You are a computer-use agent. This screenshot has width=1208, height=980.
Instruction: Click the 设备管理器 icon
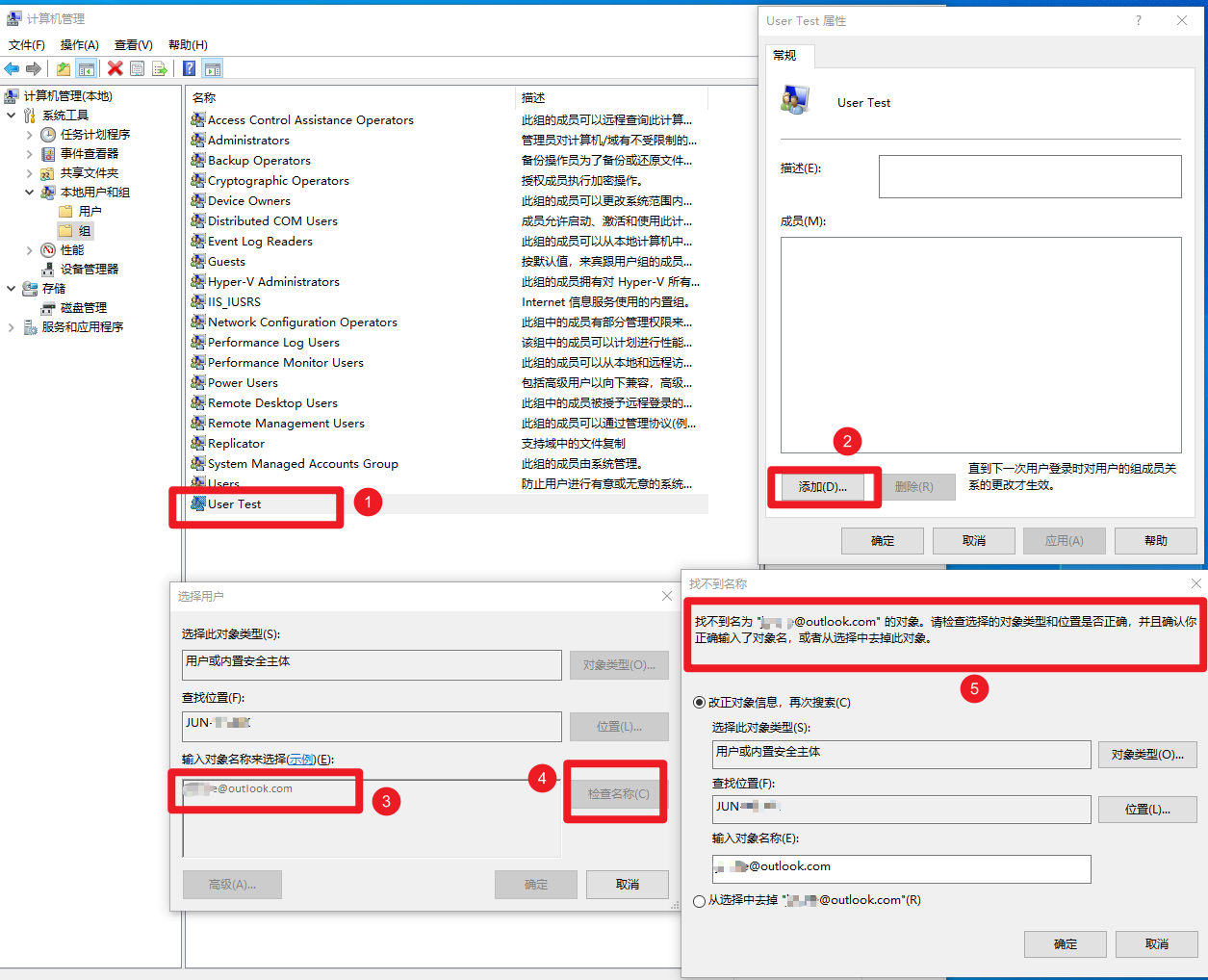pos(48,270)
